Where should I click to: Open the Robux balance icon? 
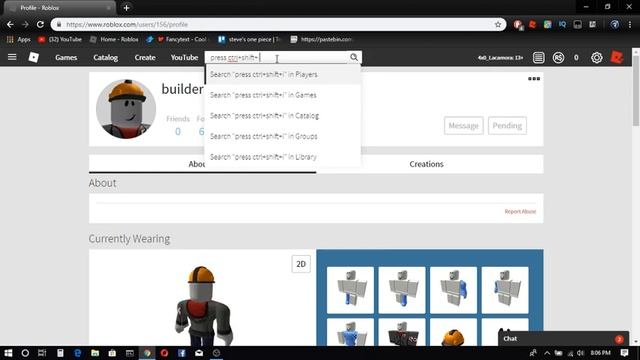(558, 58)
